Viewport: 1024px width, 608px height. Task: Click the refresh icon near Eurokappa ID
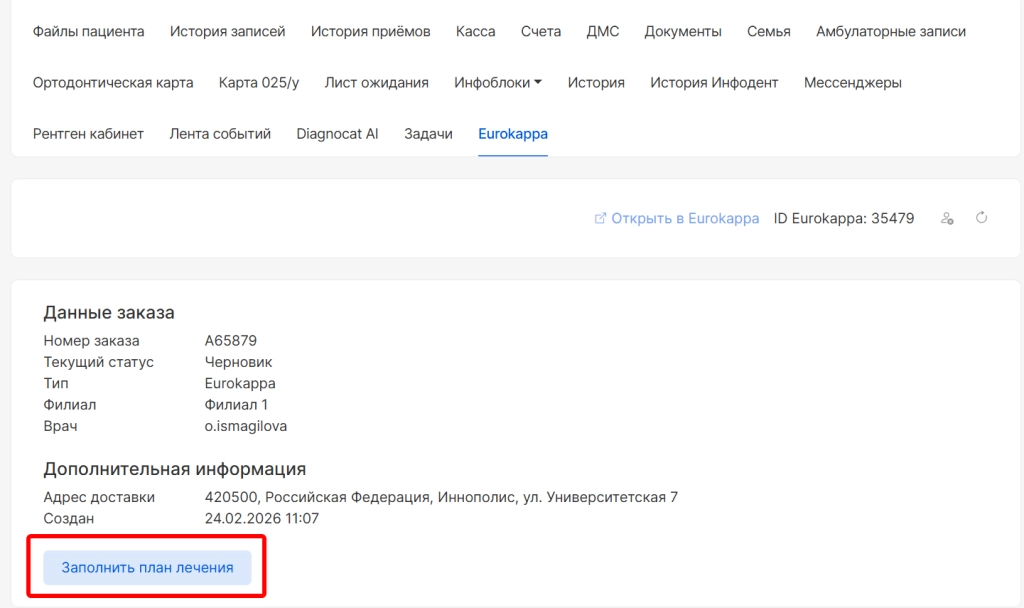click(981, 218)
